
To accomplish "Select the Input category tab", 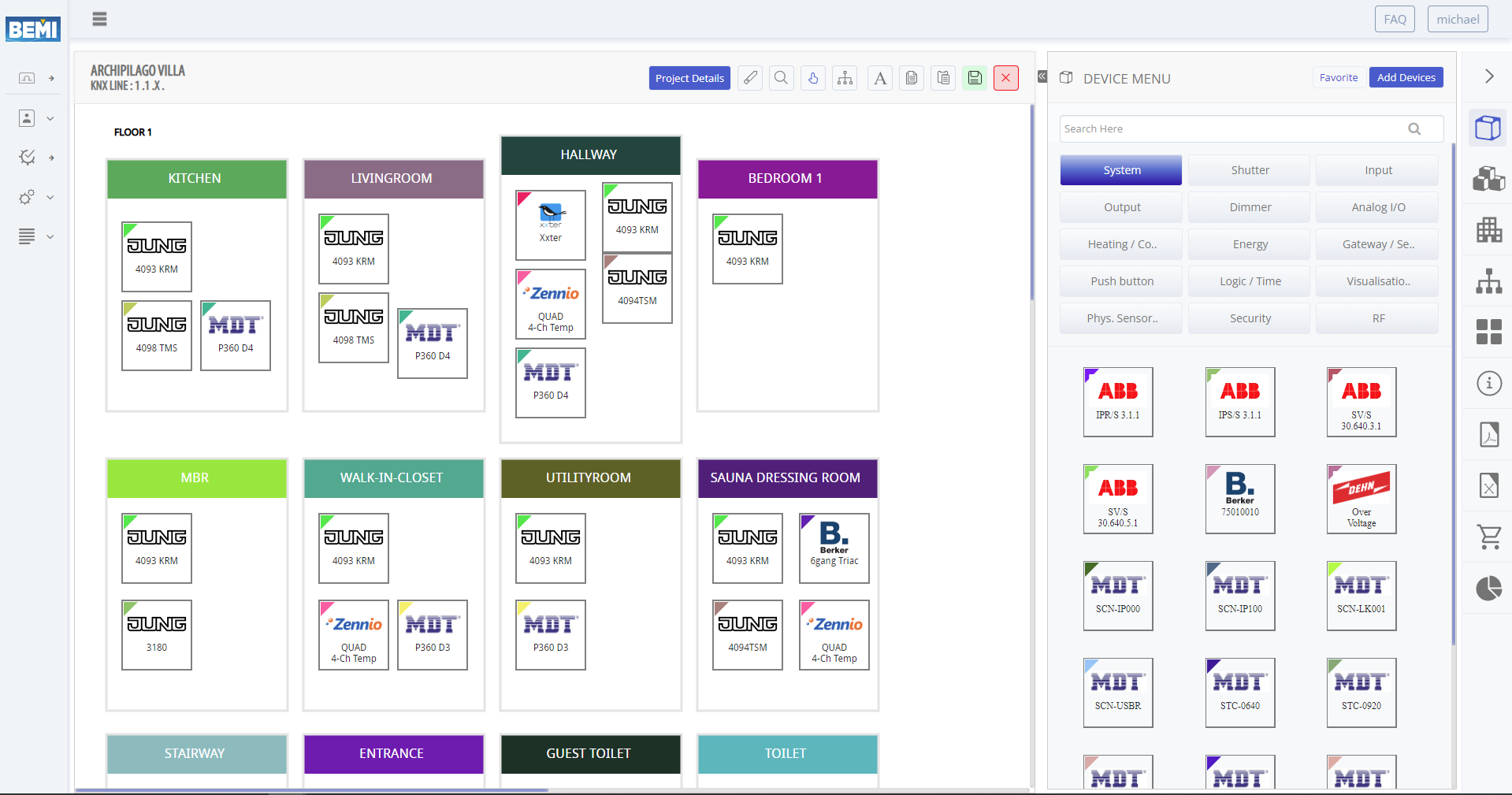I will pos(1378,170).
